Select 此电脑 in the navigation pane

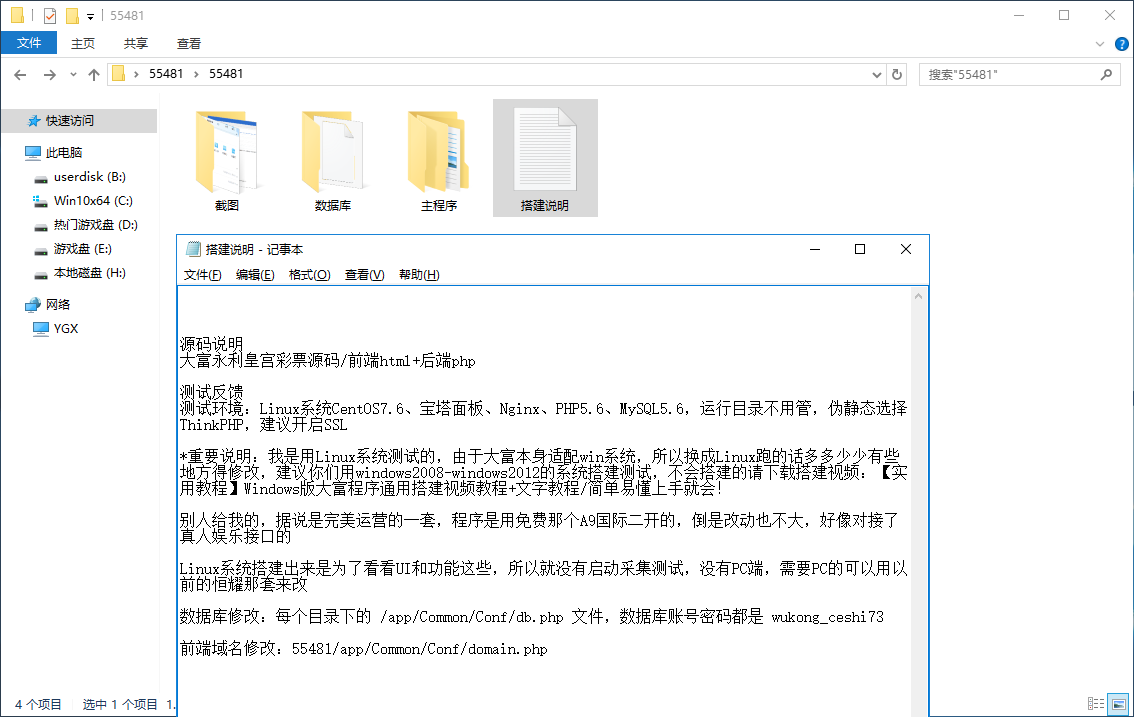point(64,152)
